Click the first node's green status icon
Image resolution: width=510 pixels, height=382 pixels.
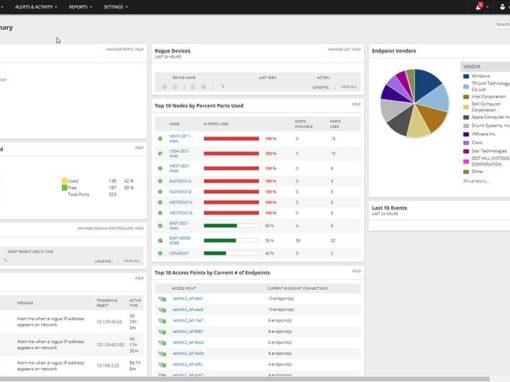160,138
